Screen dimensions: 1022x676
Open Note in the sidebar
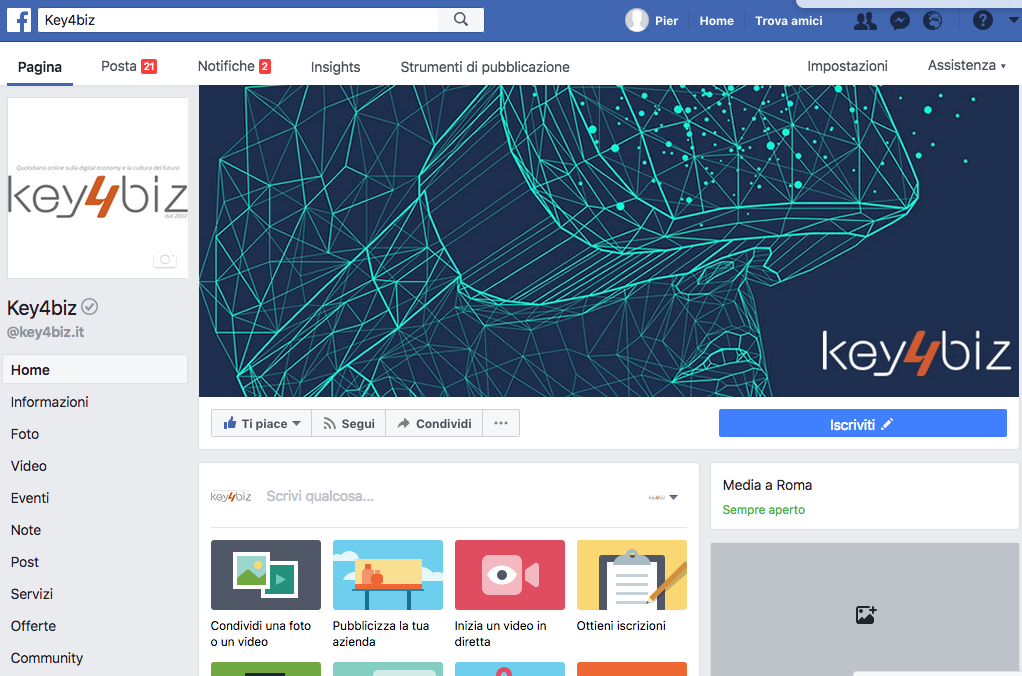pos(26,530)
